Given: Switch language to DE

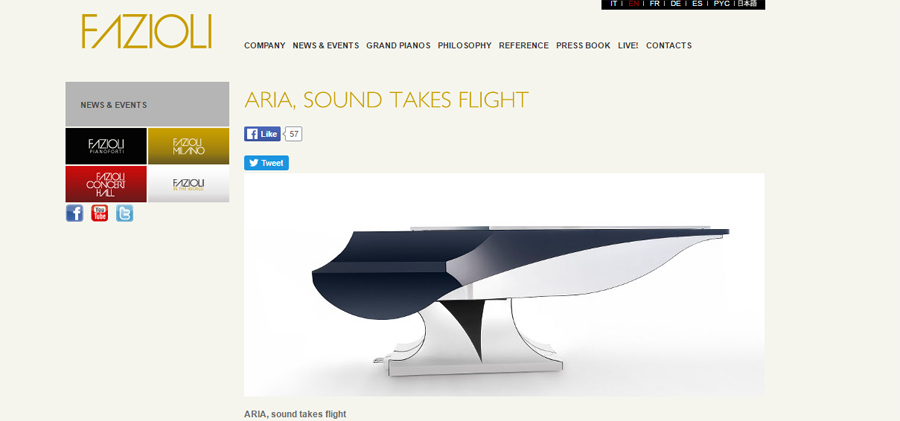Looking at the screenshot, I should [676, 3].
